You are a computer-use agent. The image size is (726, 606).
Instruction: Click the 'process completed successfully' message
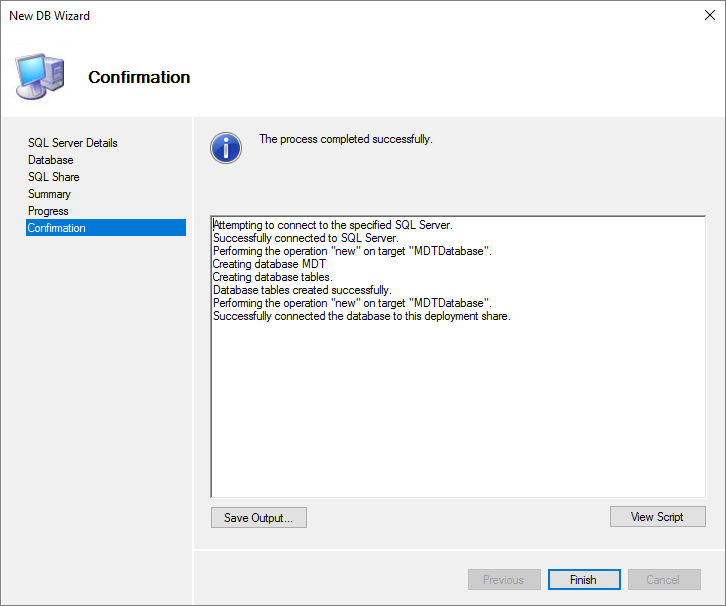point(346,139)
